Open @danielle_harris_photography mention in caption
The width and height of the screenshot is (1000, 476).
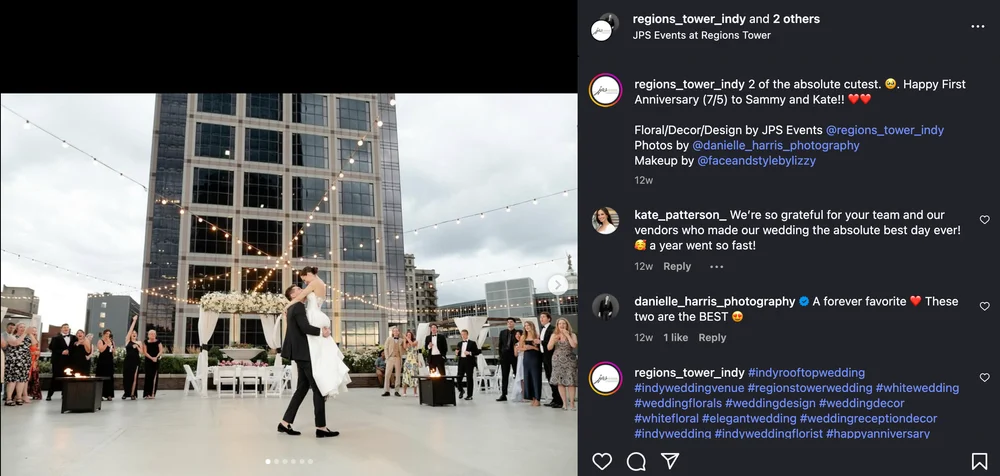(x=775, y=145)
